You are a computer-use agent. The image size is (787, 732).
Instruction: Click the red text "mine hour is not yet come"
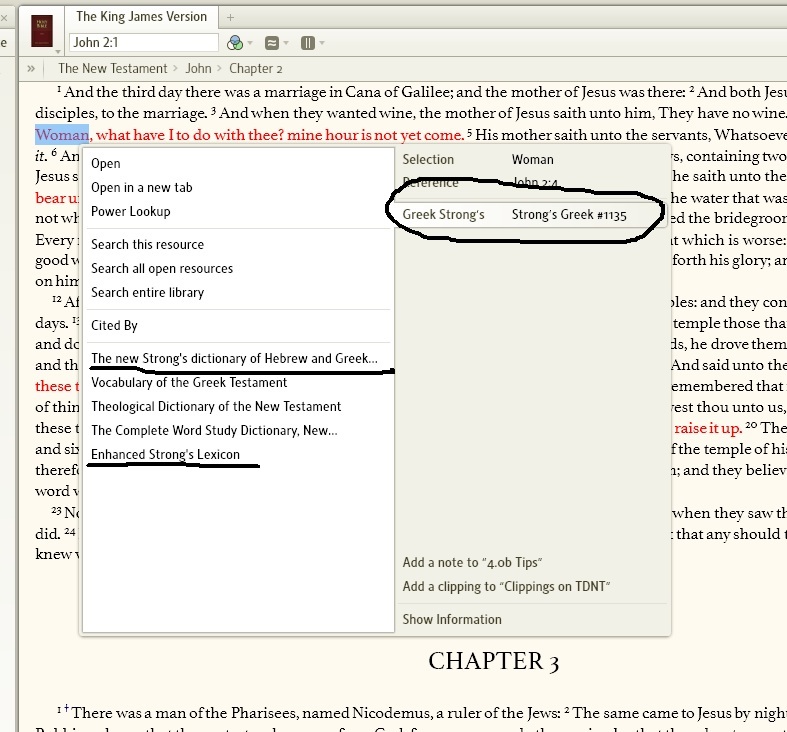[x=375, y=135]
